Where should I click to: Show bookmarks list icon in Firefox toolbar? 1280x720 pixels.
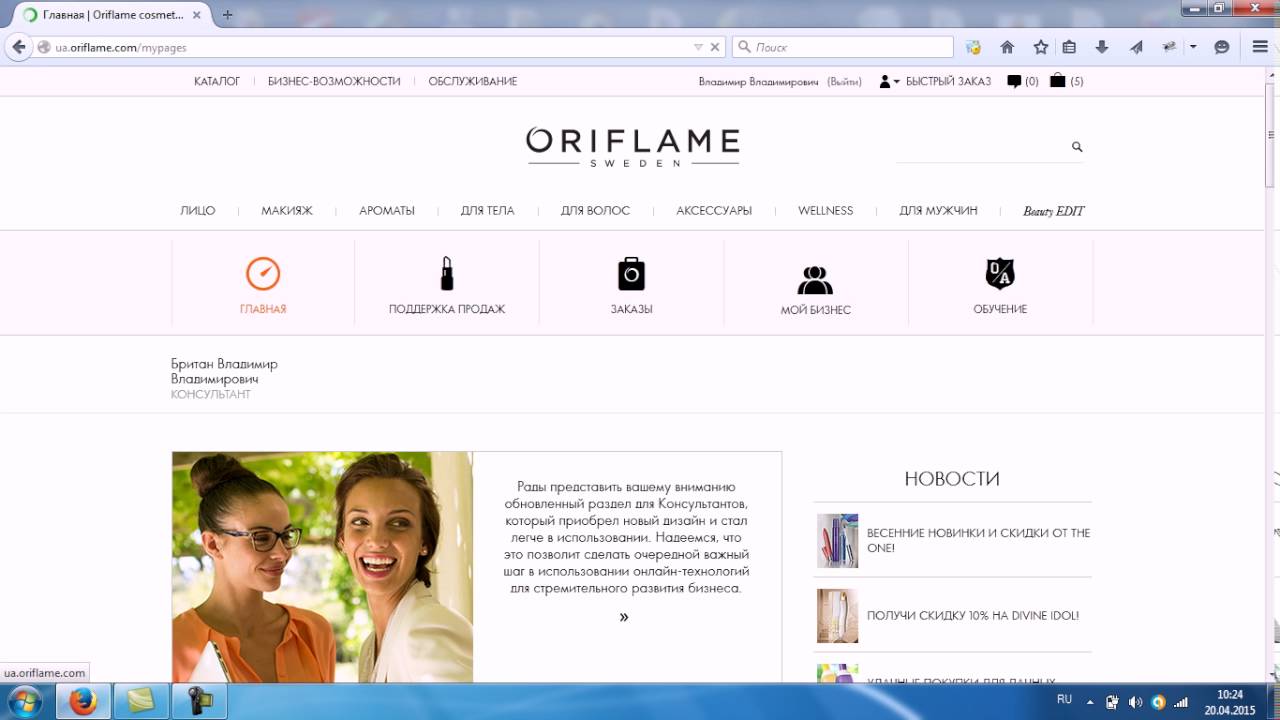(x=1069, y=47)
